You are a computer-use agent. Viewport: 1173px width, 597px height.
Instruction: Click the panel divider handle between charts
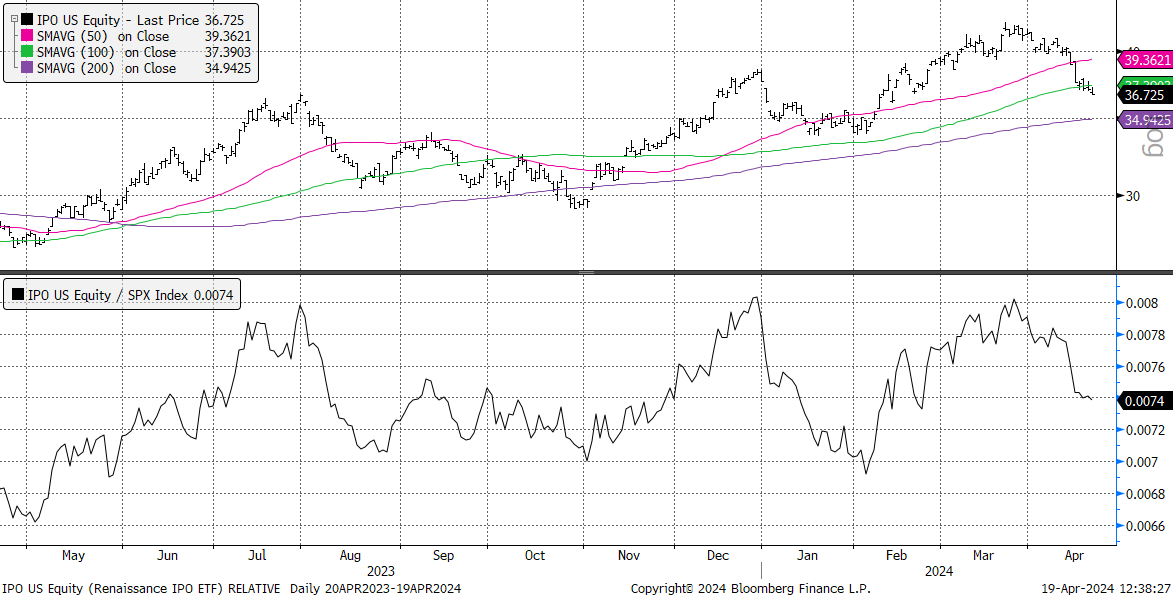click(x=587, y=272)
